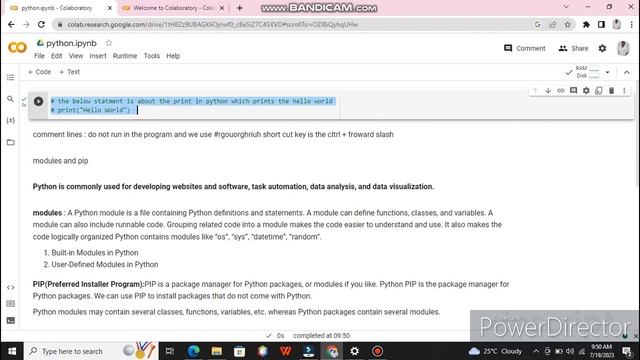Open Microsoft Edge from taskbar
The image size is (640, 360).
coord(193,351)
